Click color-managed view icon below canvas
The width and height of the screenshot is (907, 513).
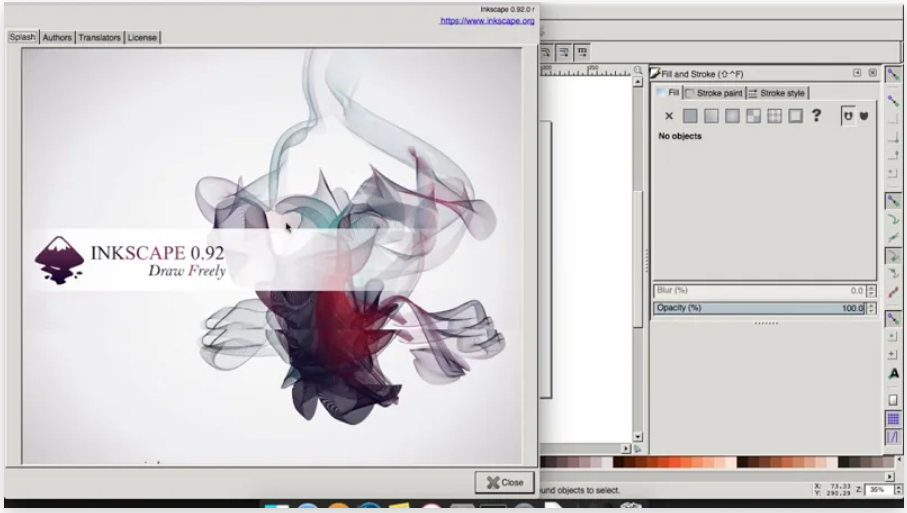click(x=637, y=449)
